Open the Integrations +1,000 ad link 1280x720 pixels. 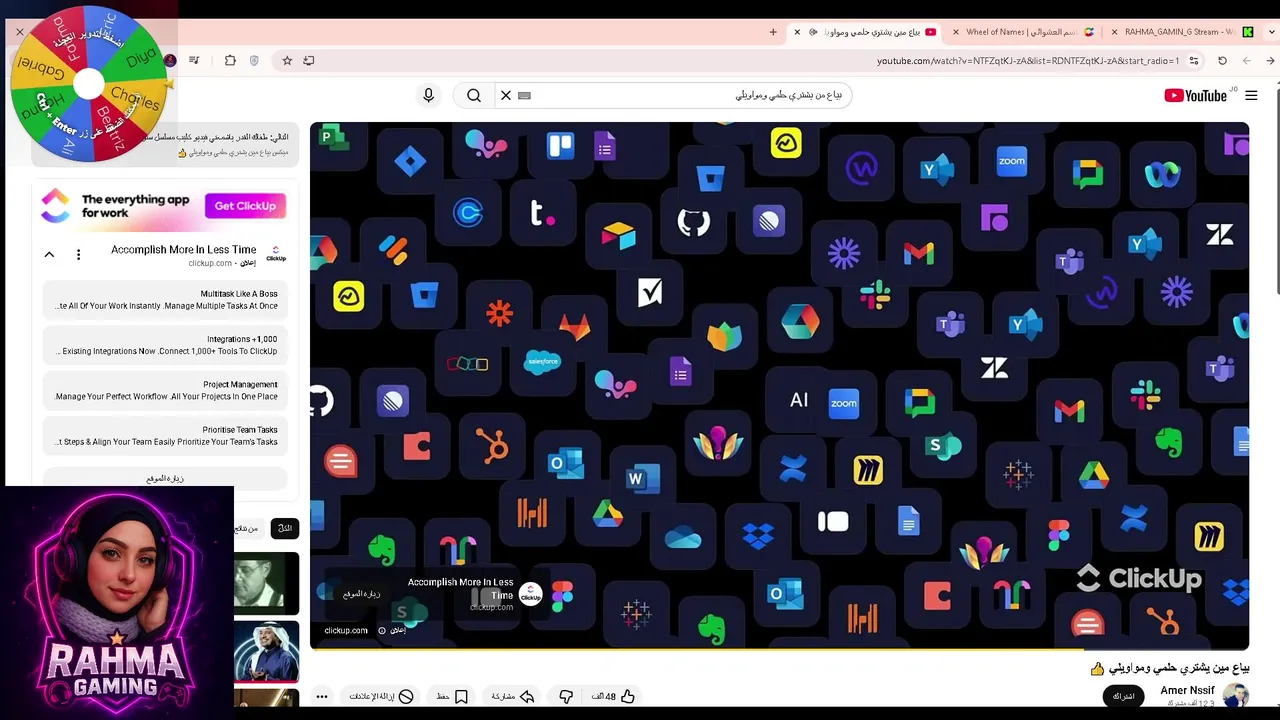pos(165,345)
